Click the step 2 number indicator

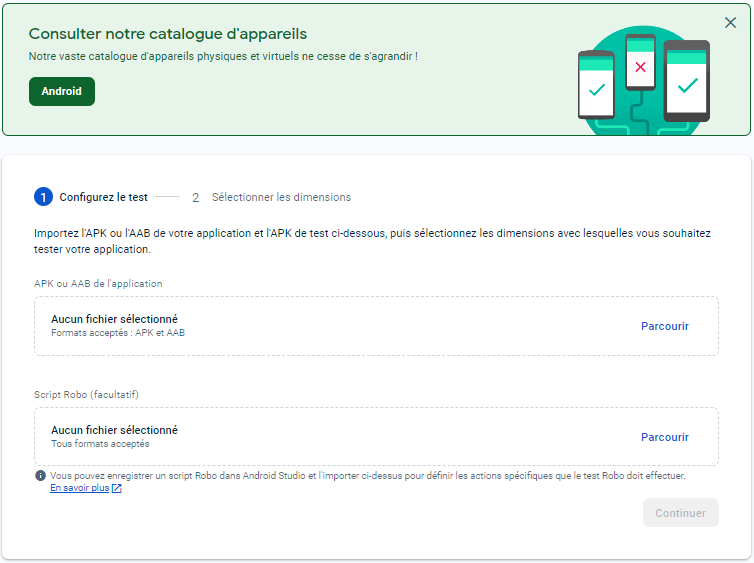coord(196,198)
